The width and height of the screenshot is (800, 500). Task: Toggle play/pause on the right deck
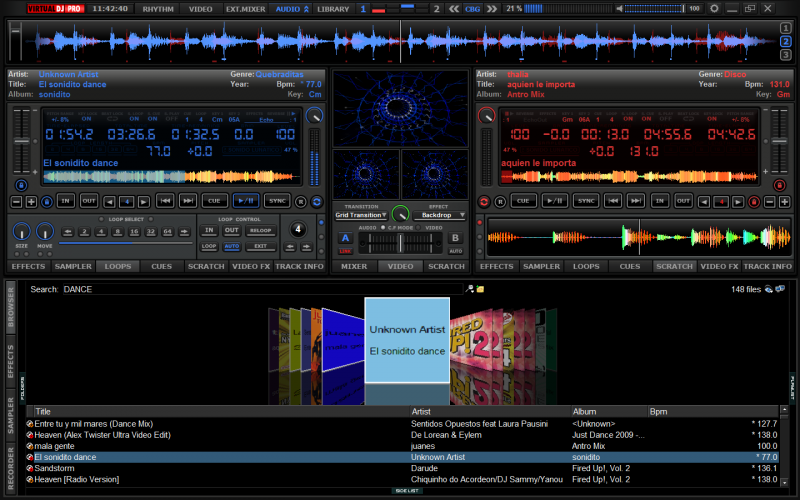point(555,201)
